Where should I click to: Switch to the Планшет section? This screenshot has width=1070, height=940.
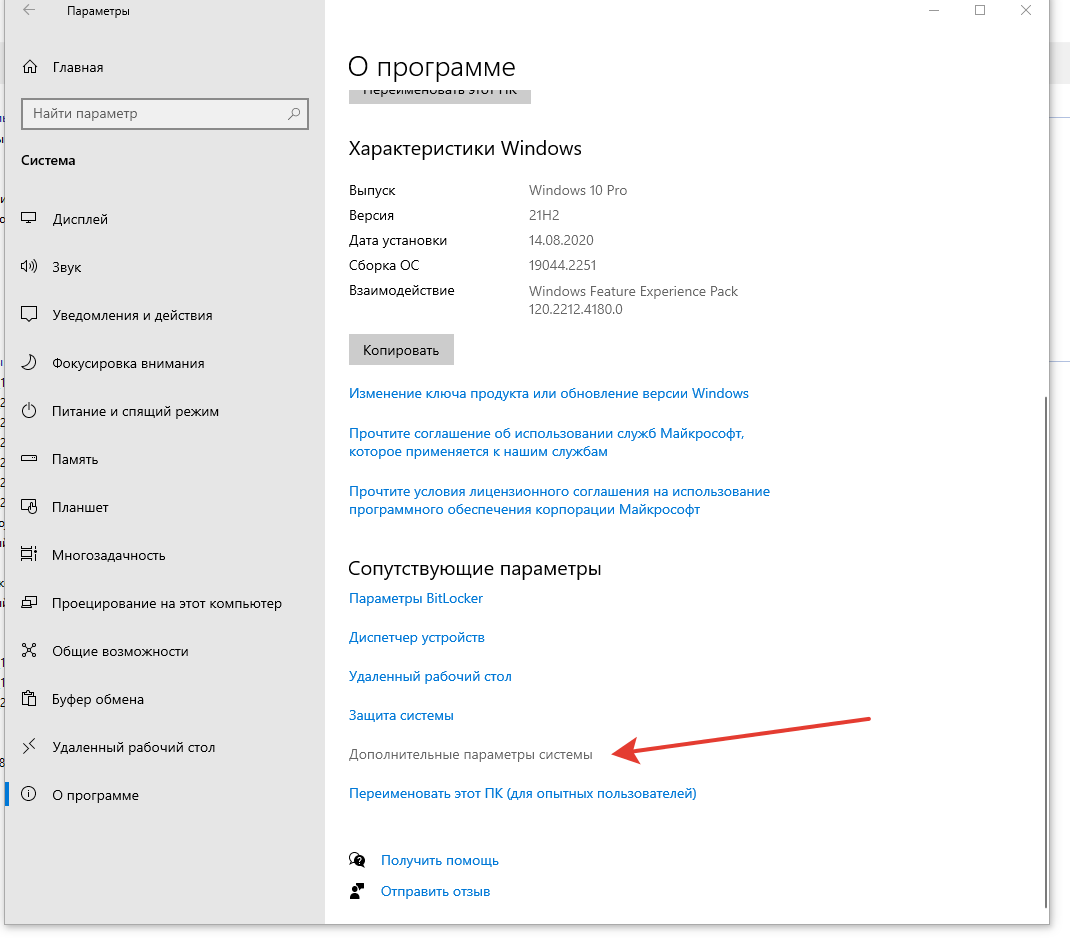click(80, 507)
